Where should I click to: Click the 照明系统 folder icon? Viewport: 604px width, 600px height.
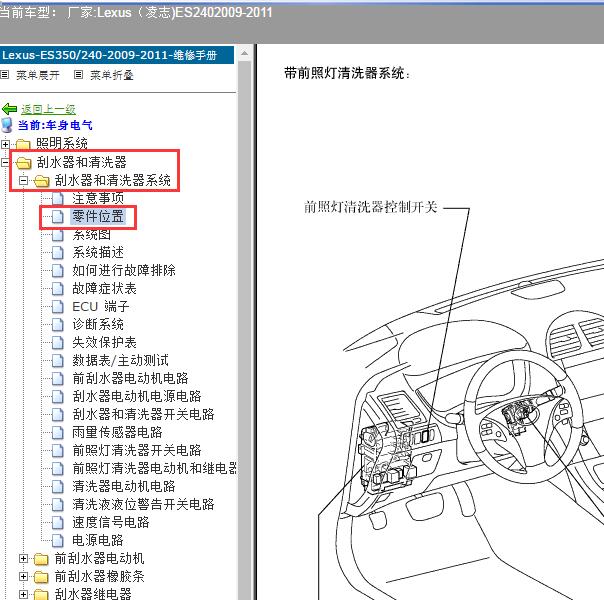(23, 144)
